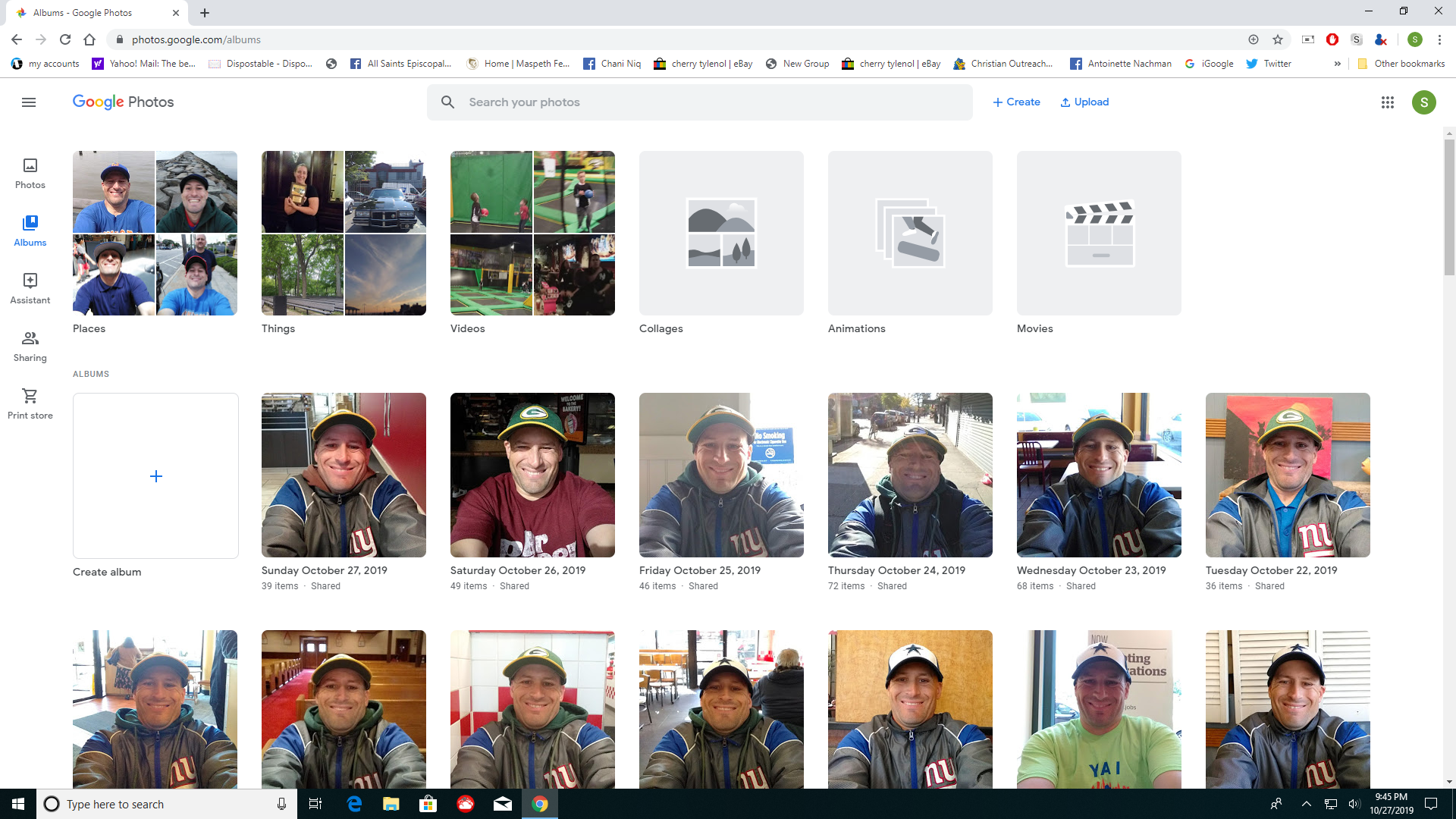
Task: Click the Upload button
Action: [1084, 102]
